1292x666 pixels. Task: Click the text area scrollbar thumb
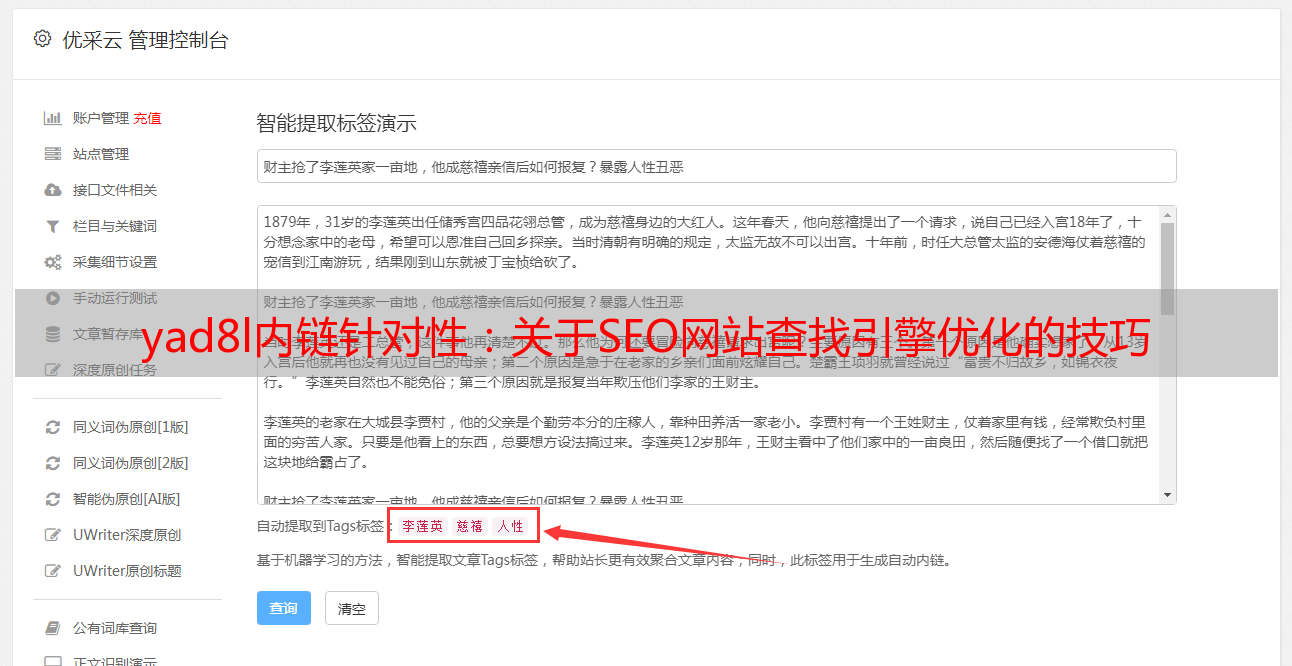pyautogui.click(x=1167, y=268)
